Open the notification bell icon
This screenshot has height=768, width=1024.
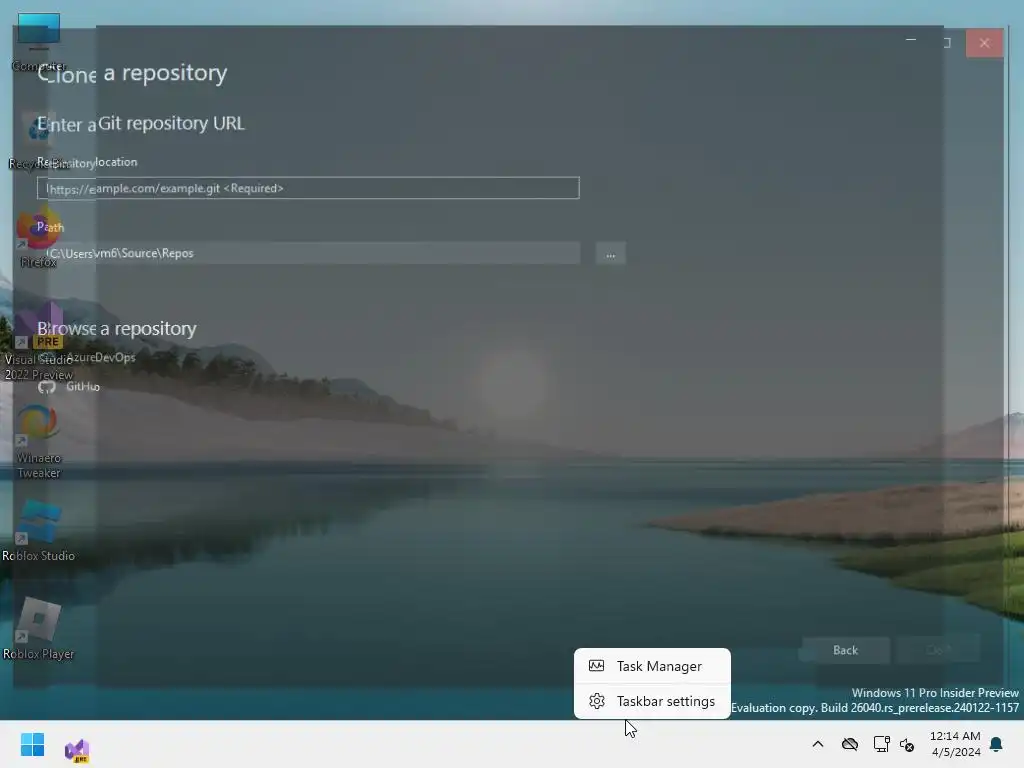coord(997,744)
